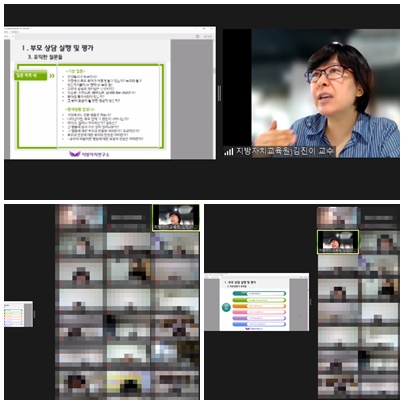Click the pink bar on lower-right slide
This screenshot has height=404, width=404.
coord(259,312)
